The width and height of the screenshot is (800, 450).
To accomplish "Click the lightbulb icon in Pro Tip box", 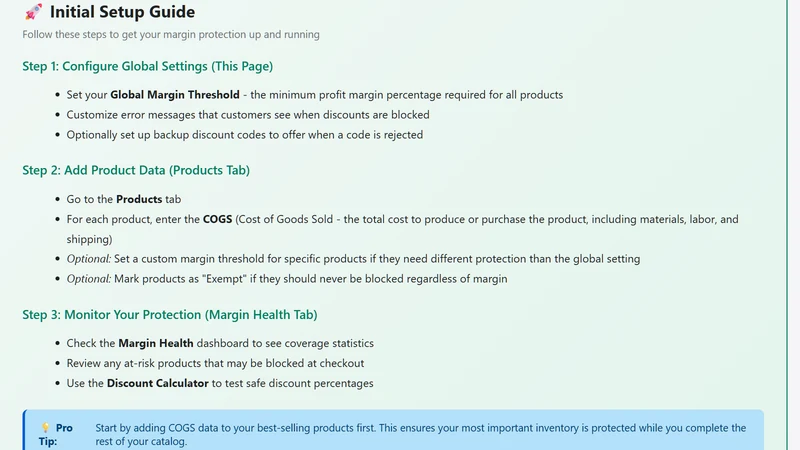I will tap(45, 427).
